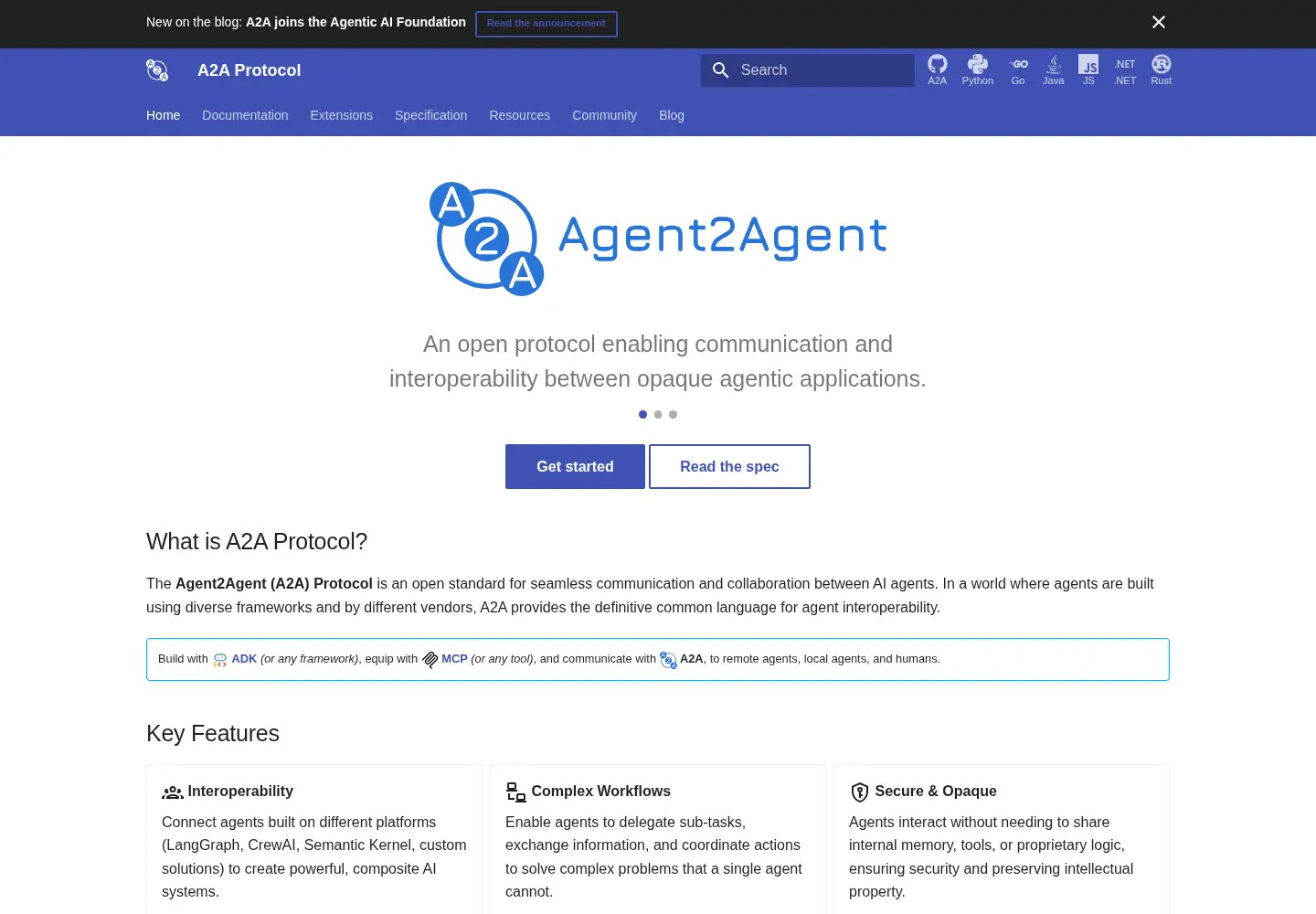
Task: Select the third carousel dot
Action: point(673,415)
